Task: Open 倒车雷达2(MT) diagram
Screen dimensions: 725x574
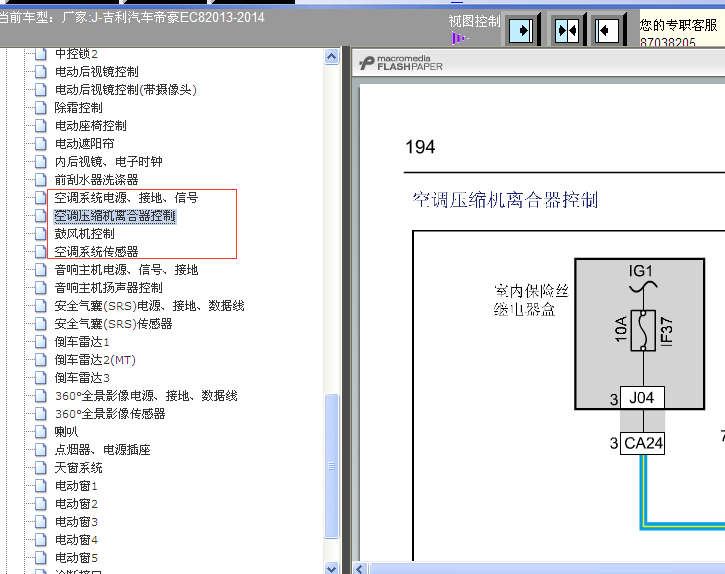Action: (95, 360)
